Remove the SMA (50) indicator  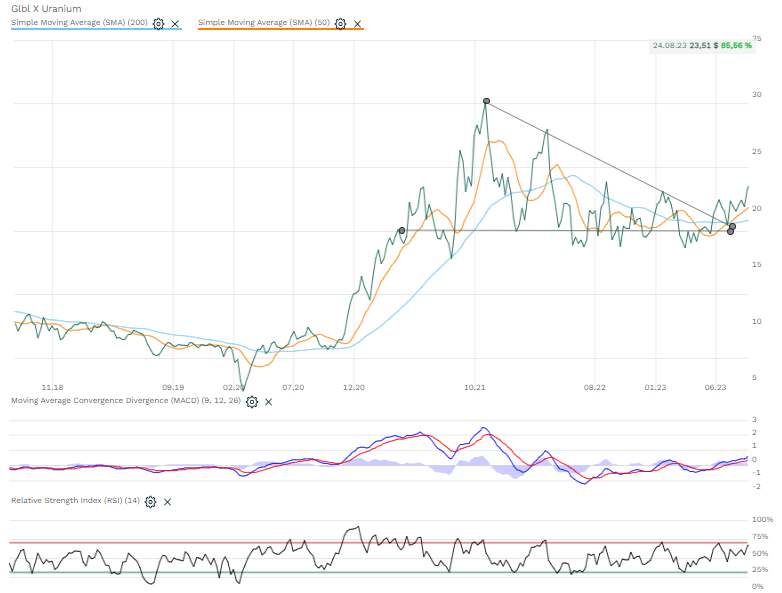[x=358, y=23]
